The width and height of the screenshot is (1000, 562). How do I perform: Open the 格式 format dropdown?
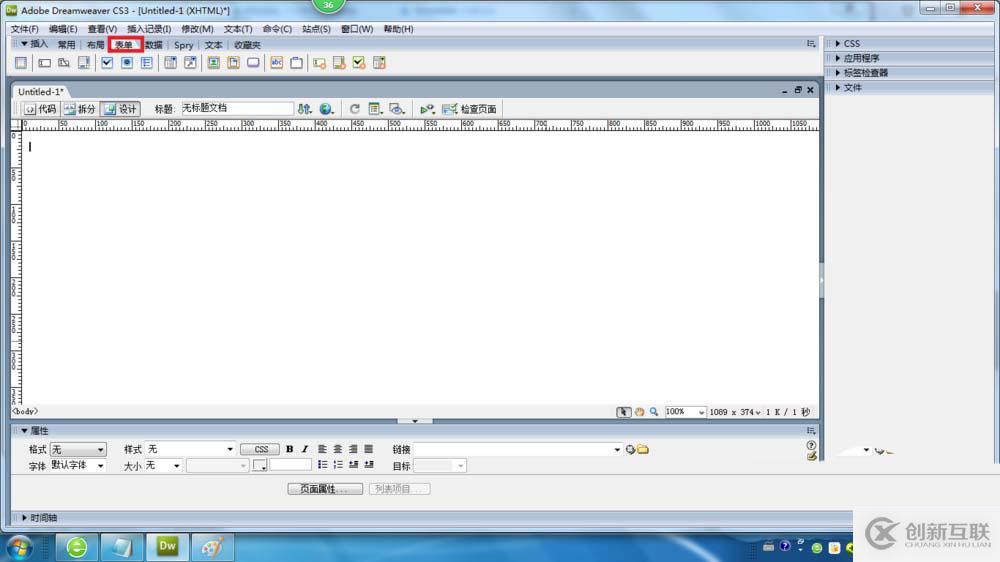(x=78, y=450)
